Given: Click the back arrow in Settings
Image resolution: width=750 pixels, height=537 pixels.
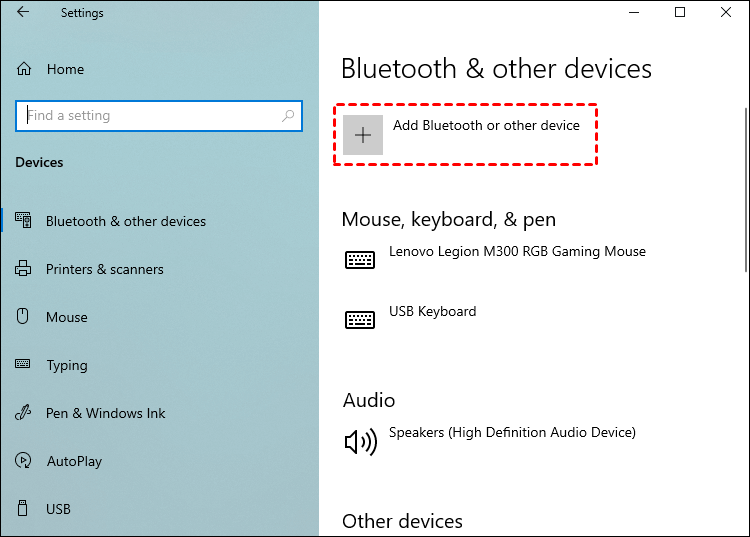Looking at the screenshot, I should (x=23, y=13).
